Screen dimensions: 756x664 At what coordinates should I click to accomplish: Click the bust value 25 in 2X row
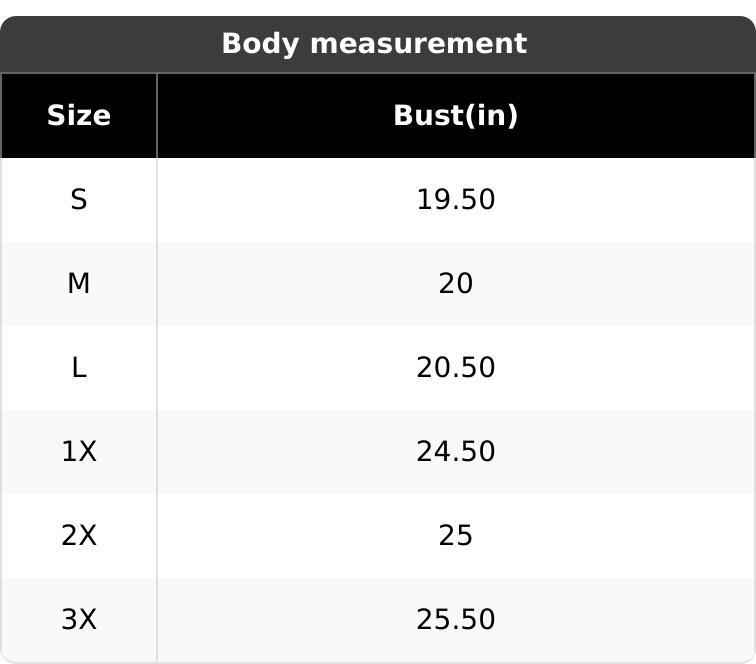coord(455,536)
